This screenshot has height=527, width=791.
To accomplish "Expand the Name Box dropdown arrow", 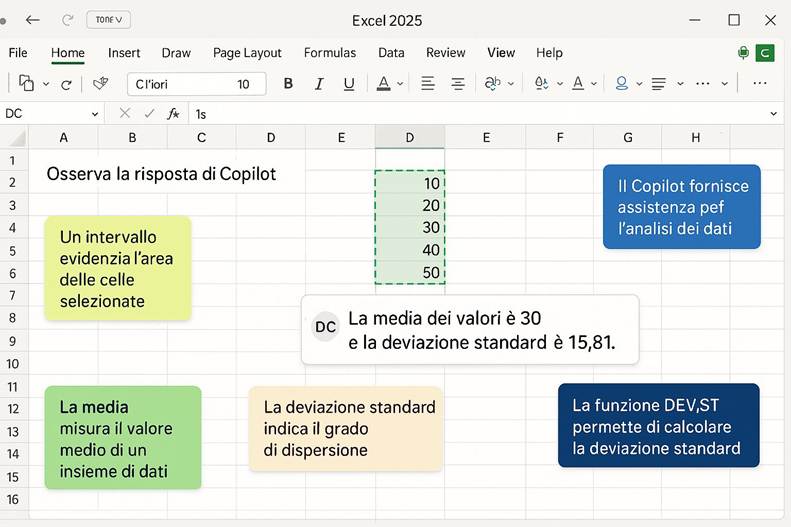I will 95,114.
